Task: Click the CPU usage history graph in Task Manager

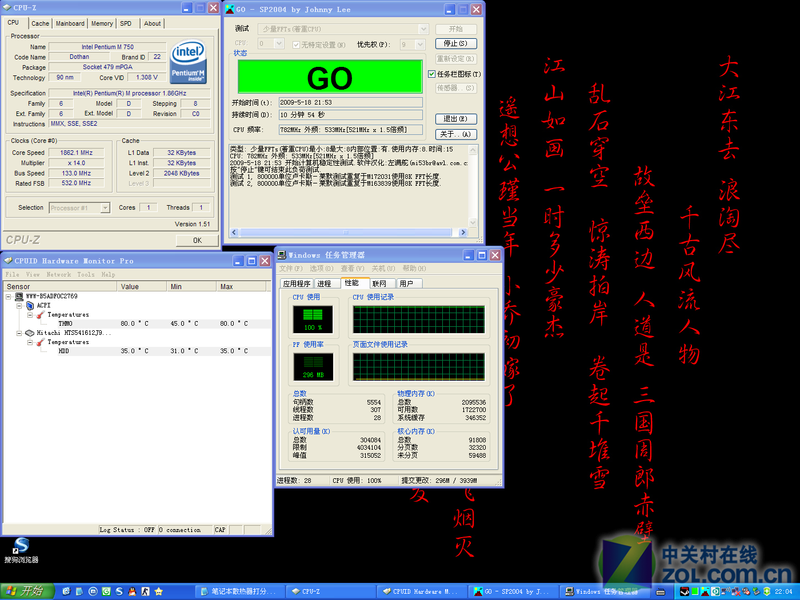Action: click(x=418, y=319)
